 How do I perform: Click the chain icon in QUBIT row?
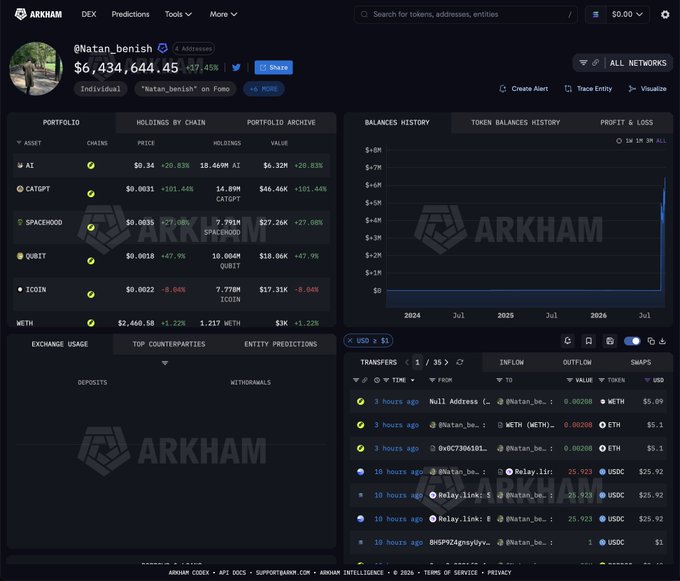(91, 261)
